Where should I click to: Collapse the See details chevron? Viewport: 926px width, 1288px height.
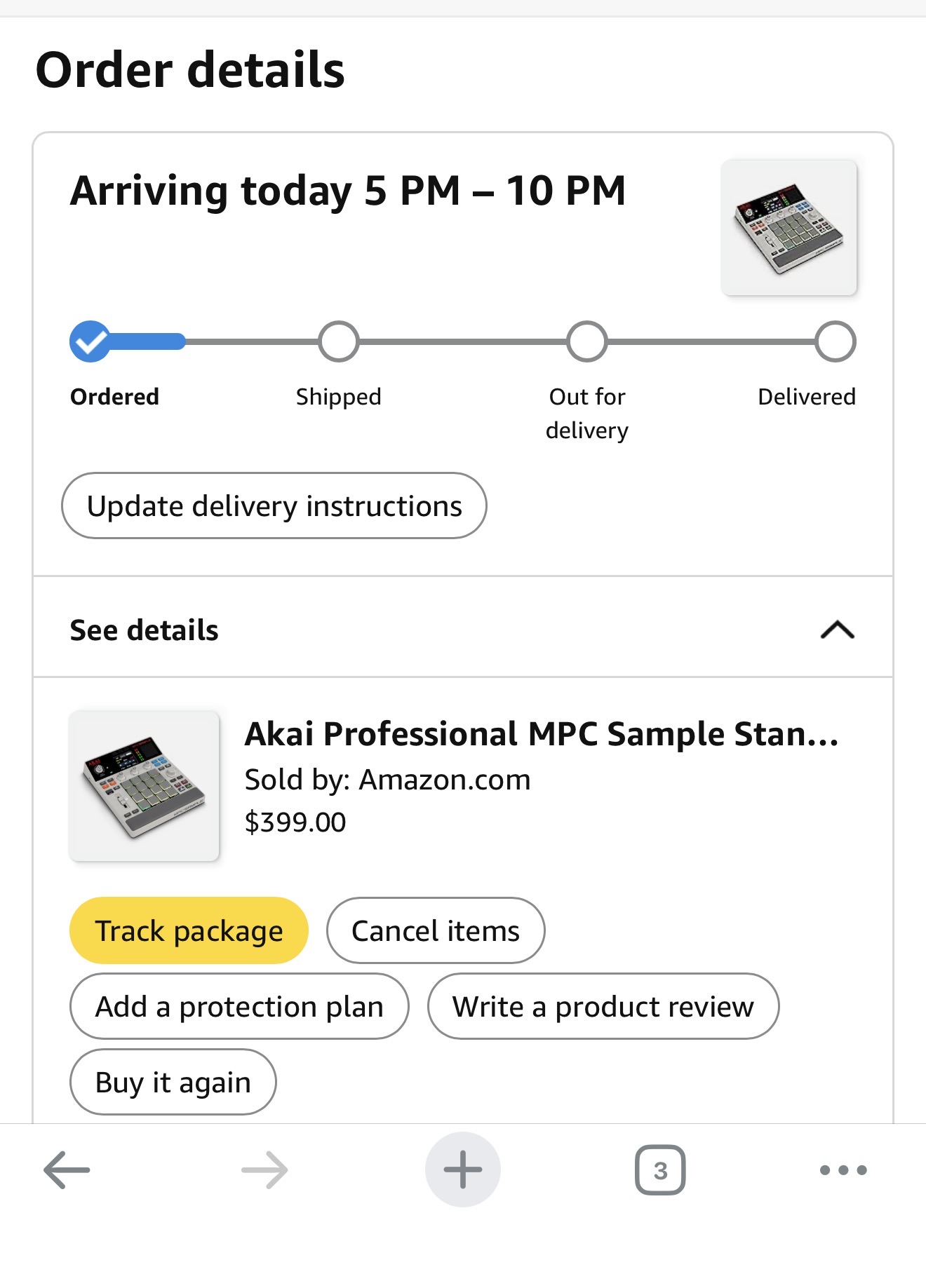(x=837, y=630)
